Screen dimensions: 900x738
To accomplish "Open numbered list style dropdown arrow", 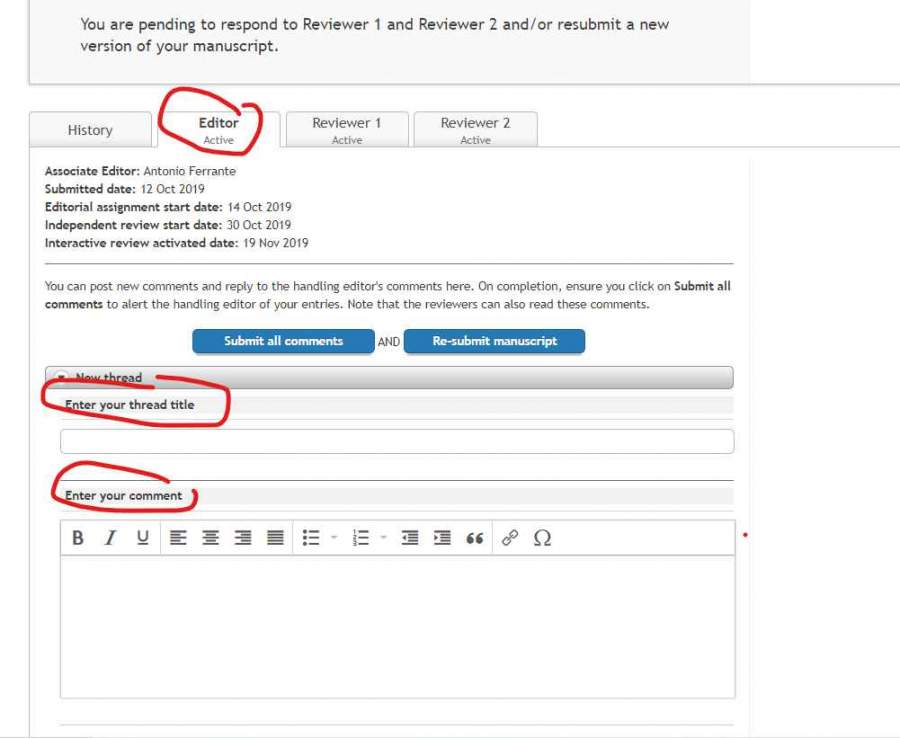I will click(x=383, y=538).
